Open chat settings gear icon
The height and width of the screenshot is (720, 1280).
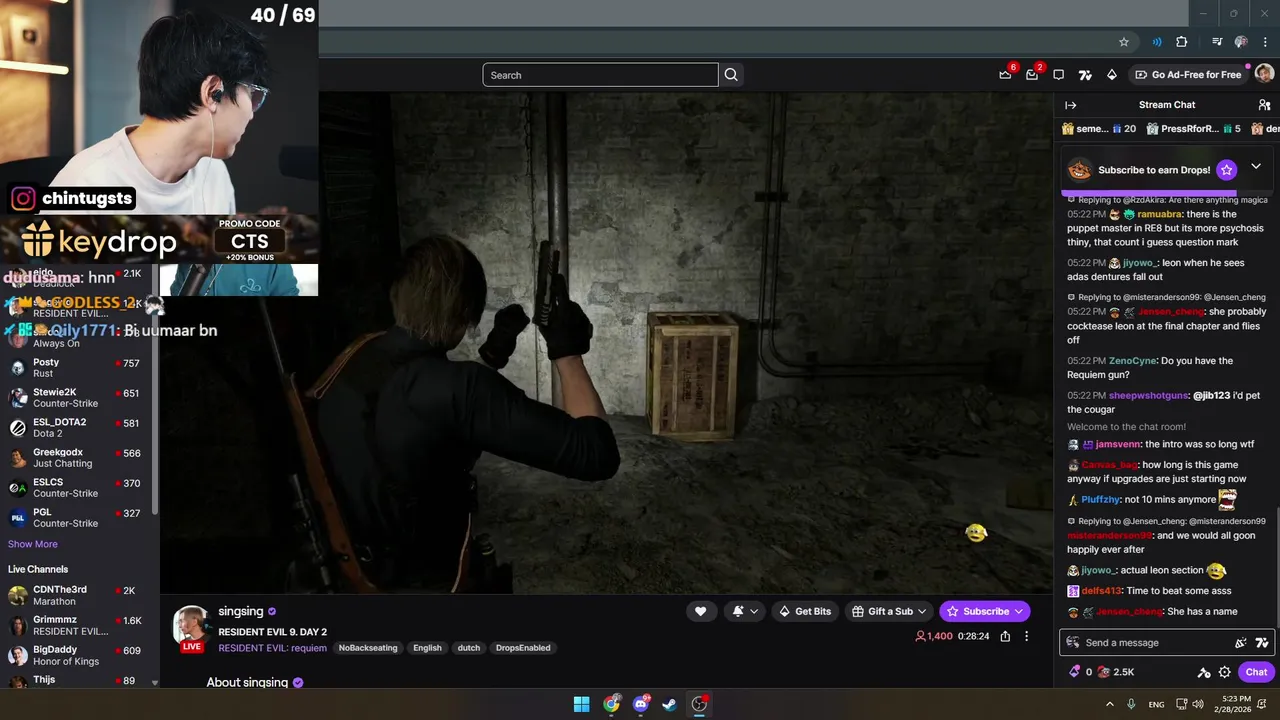[x=1224, y=672]
